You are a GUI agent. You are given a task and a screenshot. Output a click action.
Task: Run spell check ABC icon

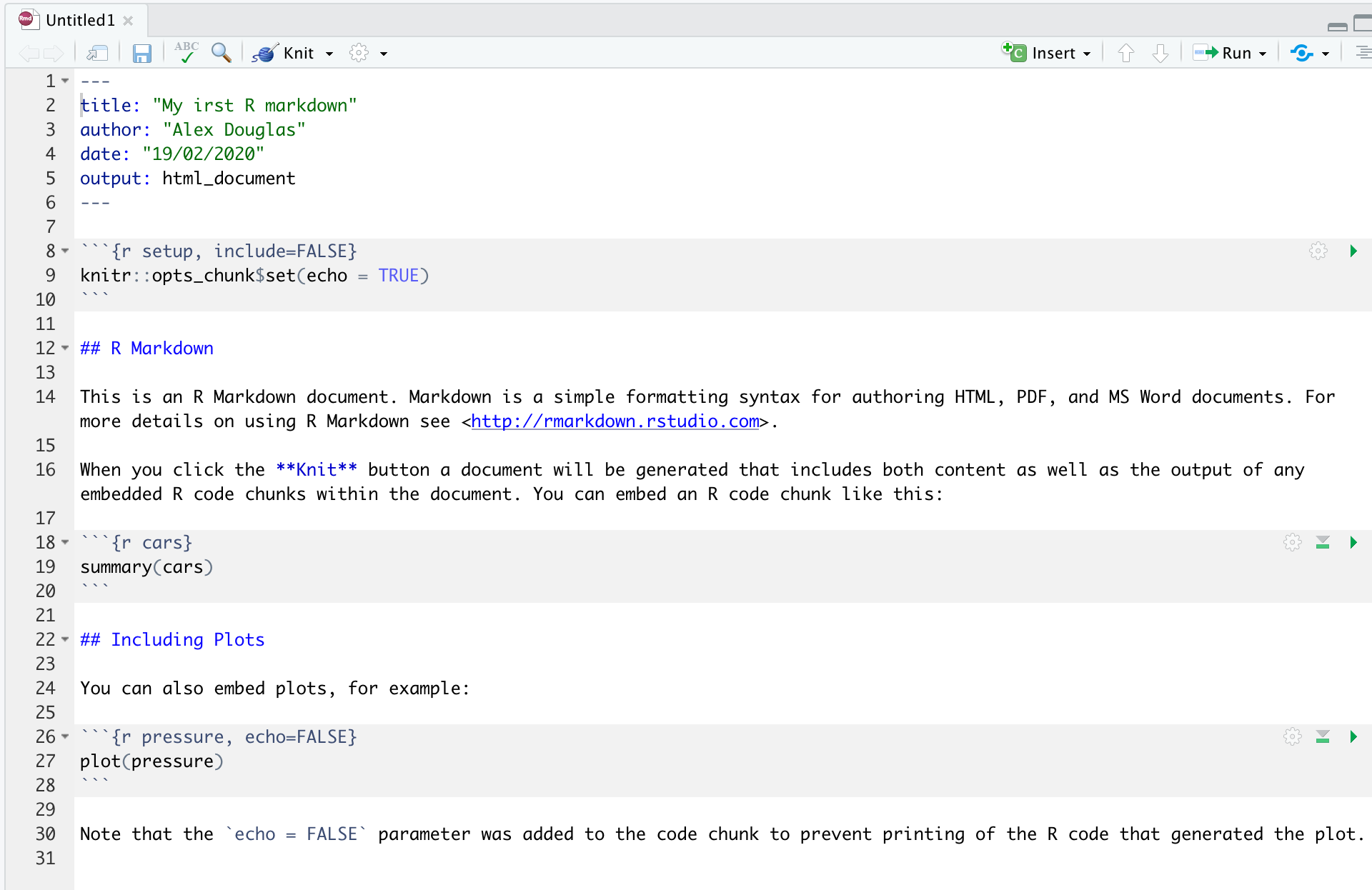tap(187, 52)
